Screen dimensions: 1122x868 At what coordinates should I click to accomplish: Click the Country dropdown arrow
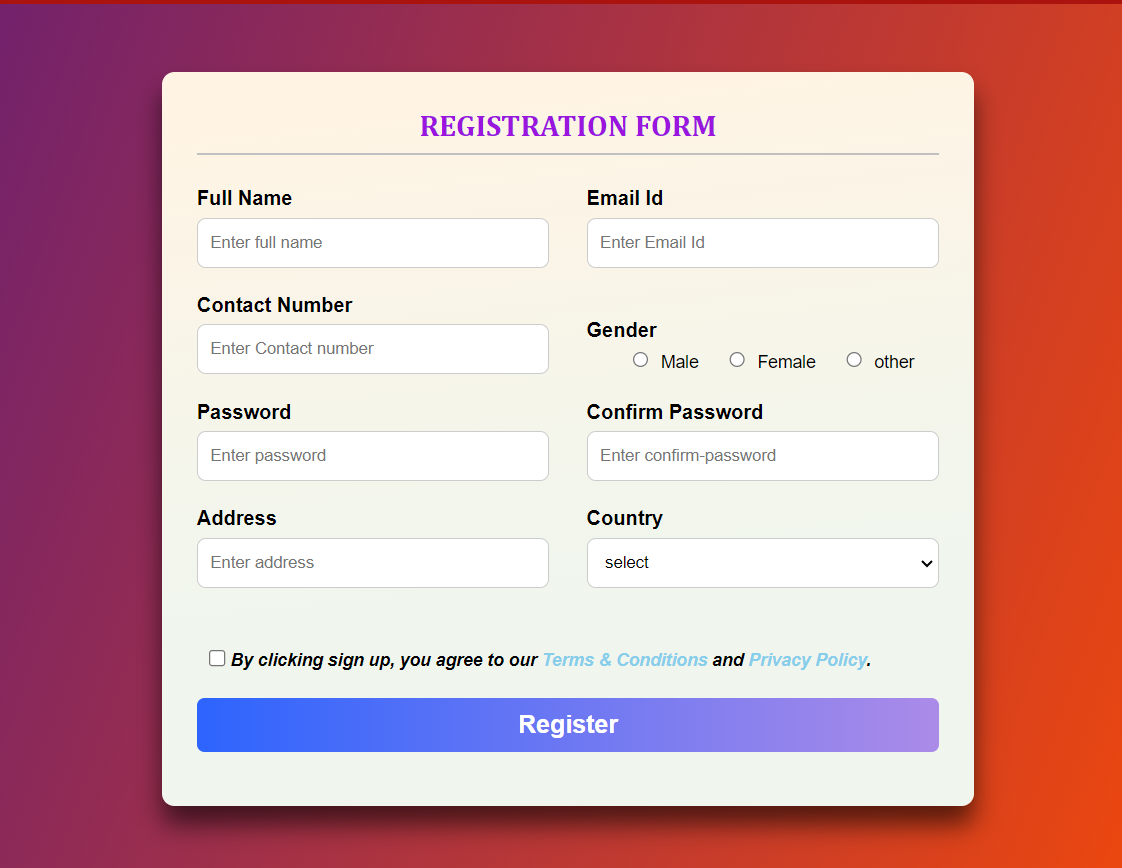[925, 563]
